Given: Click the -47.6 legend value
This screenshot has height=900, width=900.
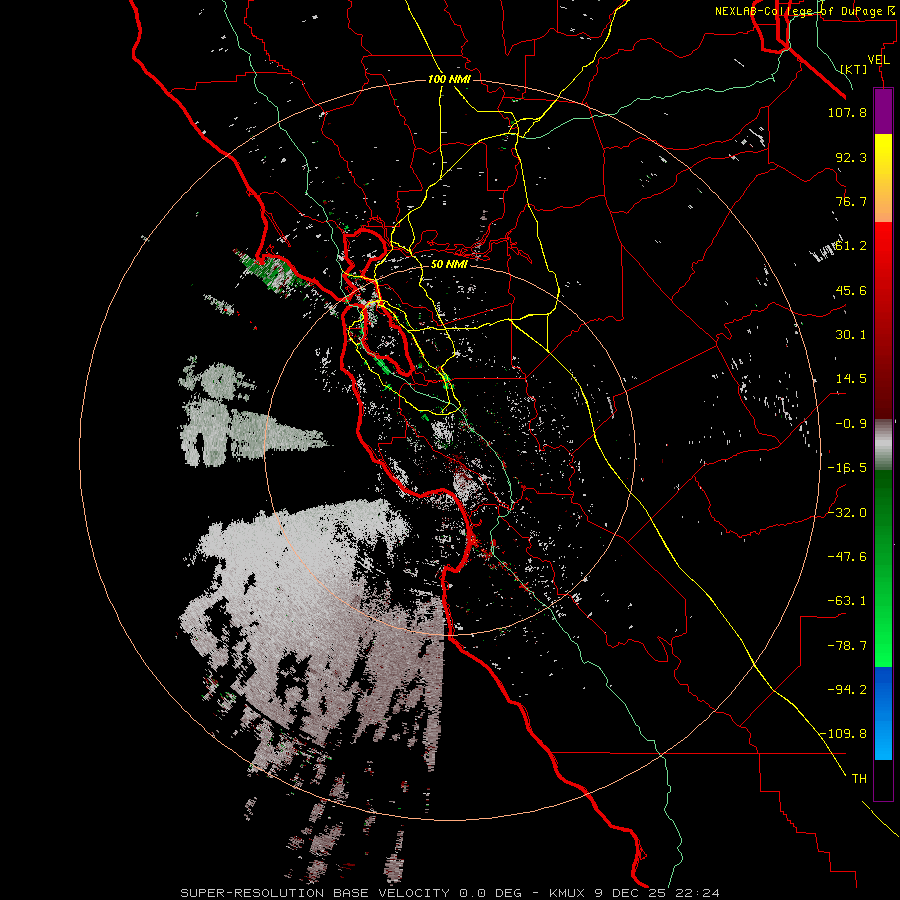Looking at the screenshot, I should [847, 557].
